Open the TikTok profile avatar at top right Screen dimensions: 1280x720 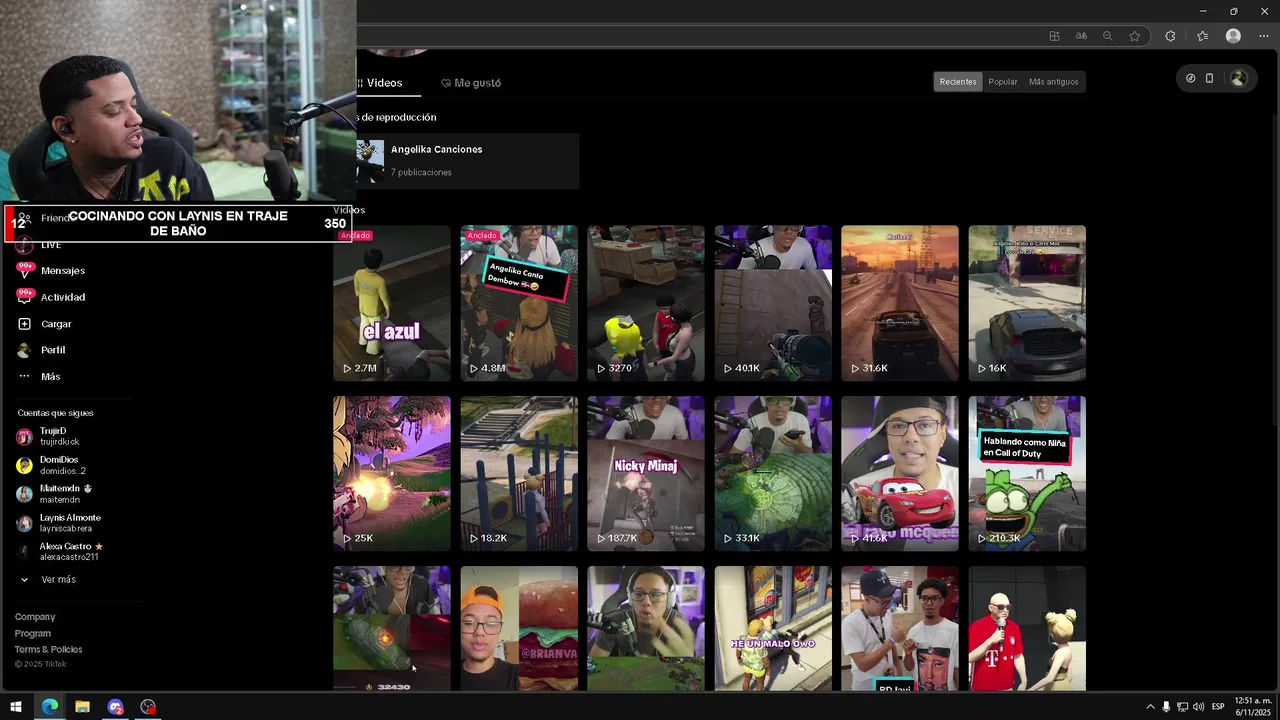pos(1238,78)
